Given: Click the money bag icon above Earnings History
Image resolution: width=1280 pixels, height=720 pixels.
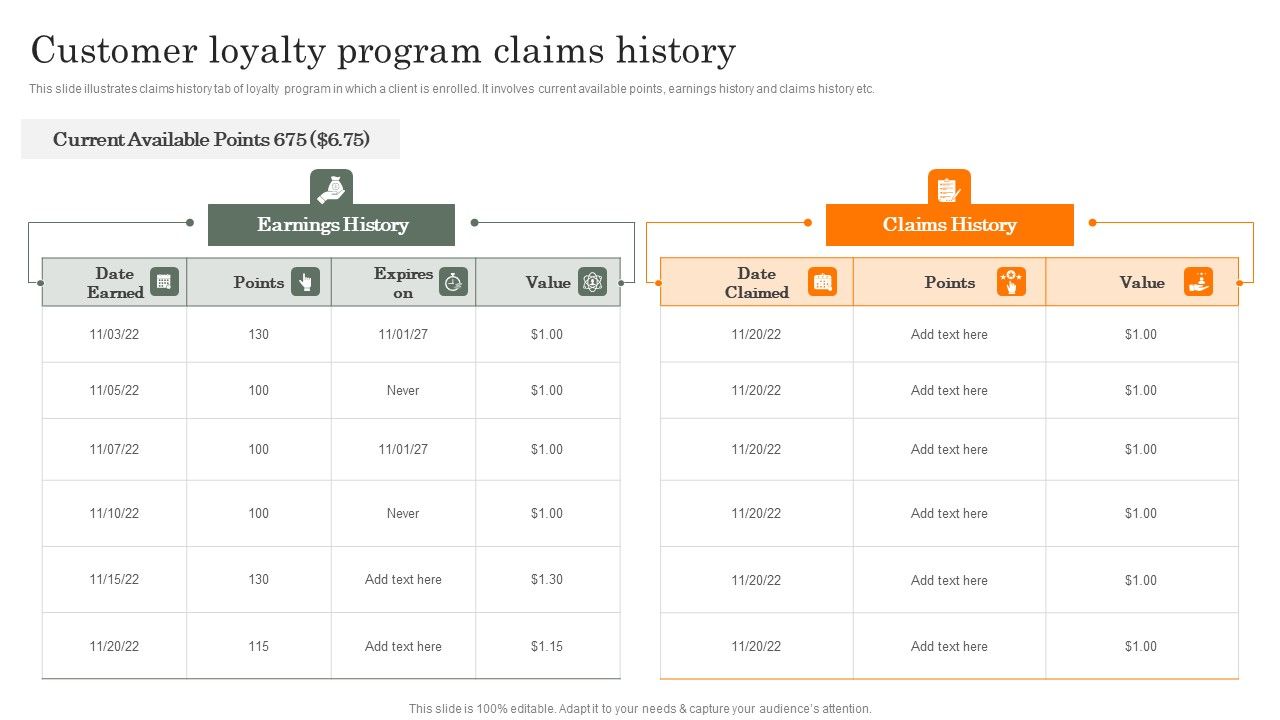Looking at the screenshot, I should point(331,187).
